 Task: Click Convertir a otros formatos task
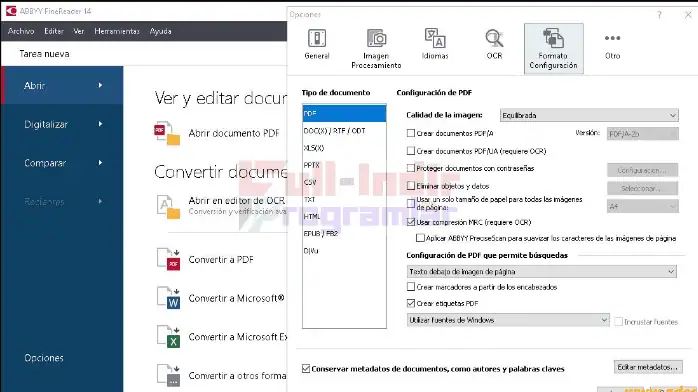(x=237, y=376)
